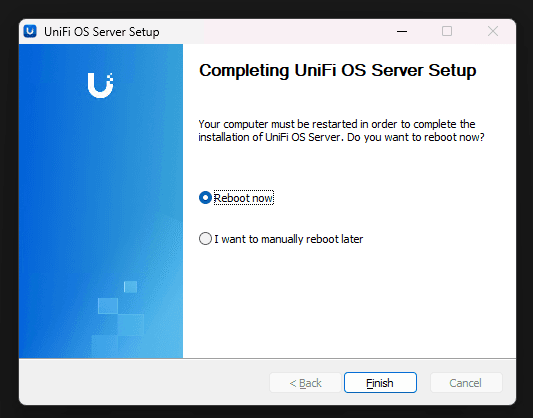Click the UniFi app icon in title bar
Viewport: 533px width, 418px height.
[x=30, y=32]
